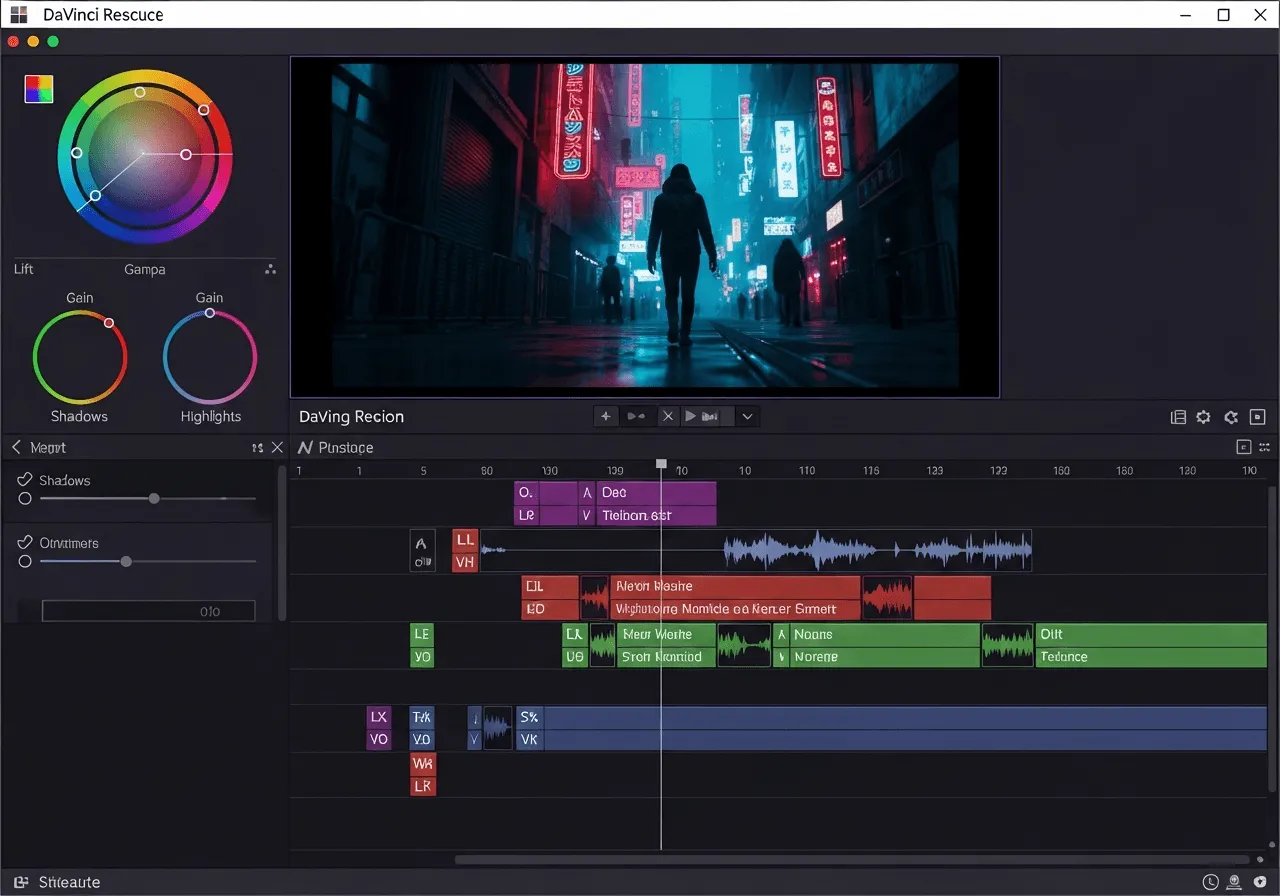Click the play button under the viewer
Screen dimensions: 1280x896
[691, 416]
